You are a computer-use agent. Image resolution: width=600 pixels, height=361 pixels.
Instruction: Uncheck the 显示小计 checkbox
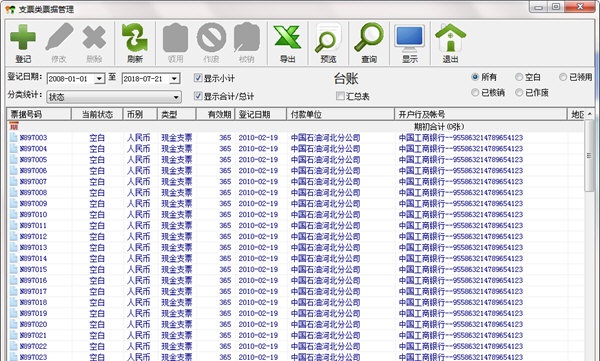point(198,78)
